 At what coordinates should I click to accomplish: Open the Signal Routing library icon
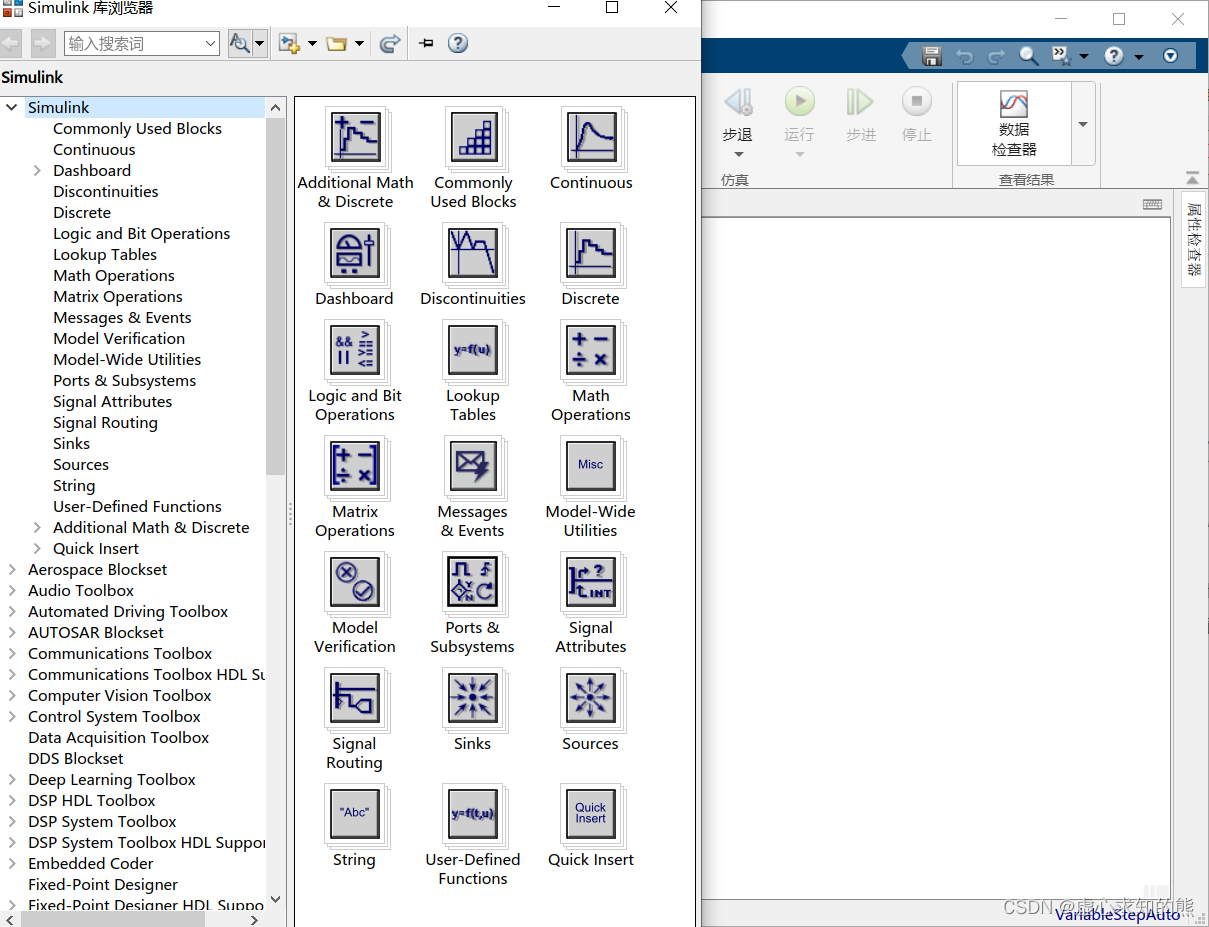click(x=355, y=699)
